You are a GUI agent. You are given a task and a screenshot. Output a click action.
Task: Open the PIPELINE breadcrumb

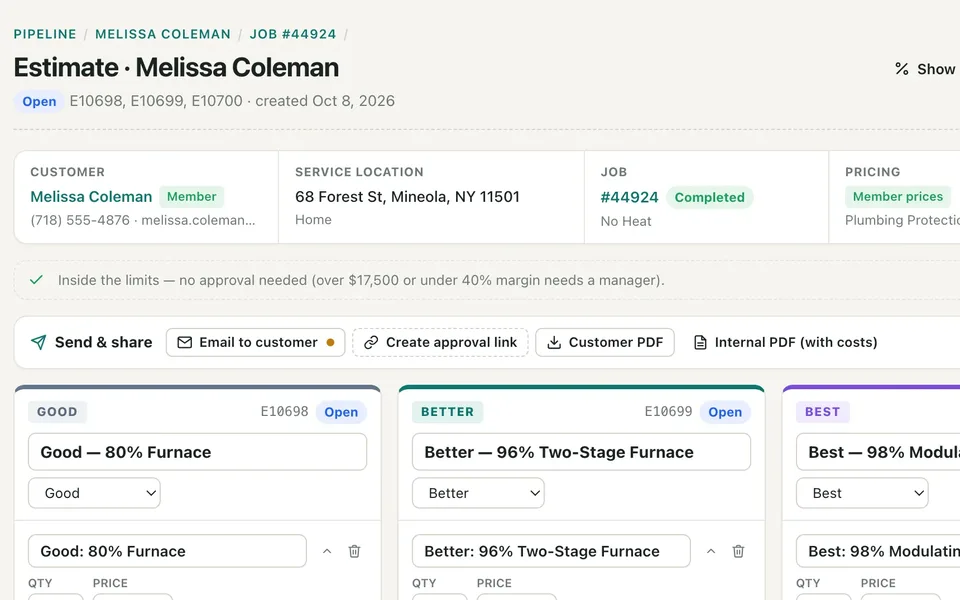click(x=45, y=34)
